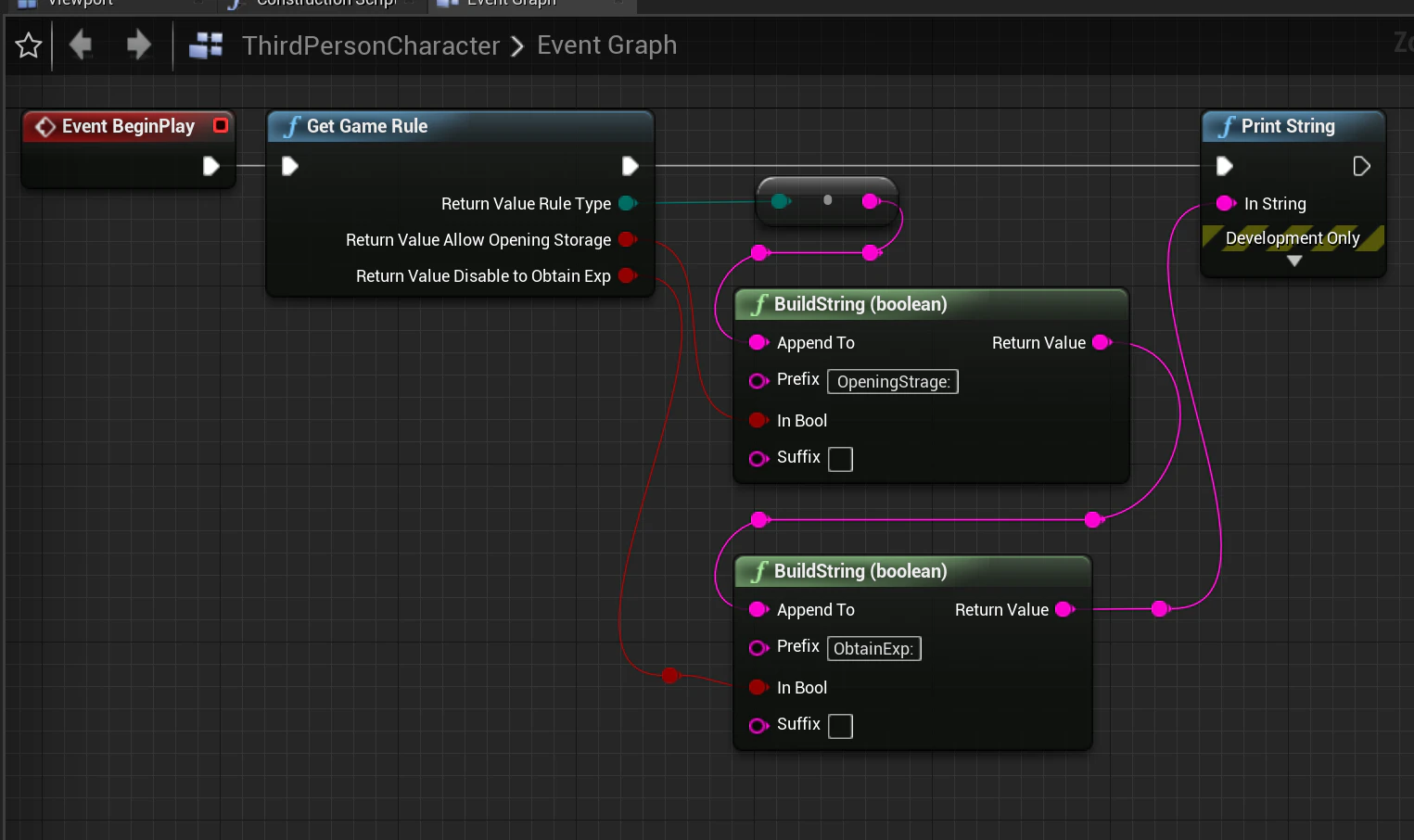This screenshot has width=1414, height=840.
Task: Click the Event BeginPlay exec output pin
Action: point(211,166)
